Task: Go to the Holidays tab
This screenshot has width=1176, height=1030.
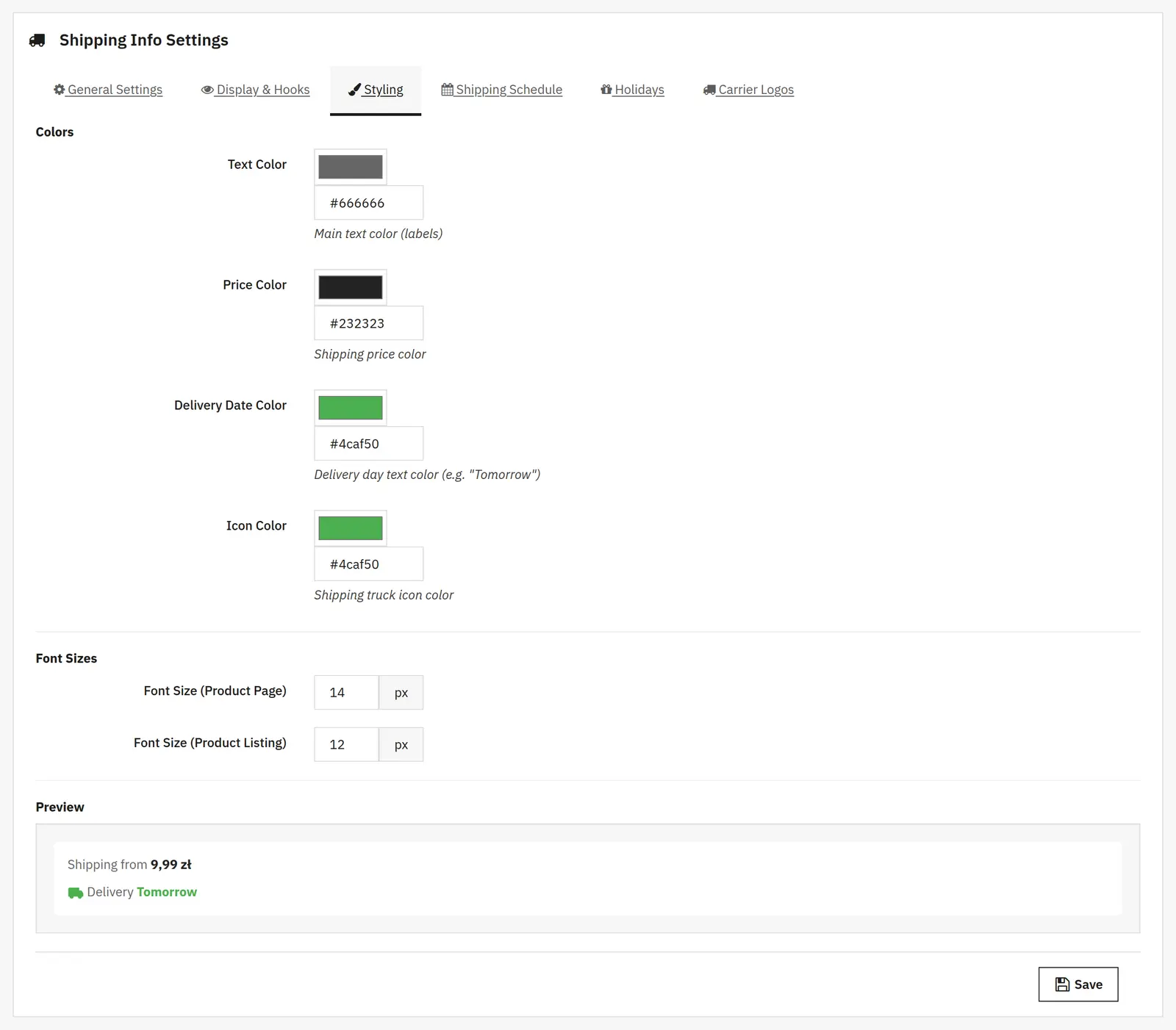Action: (632, 90)
